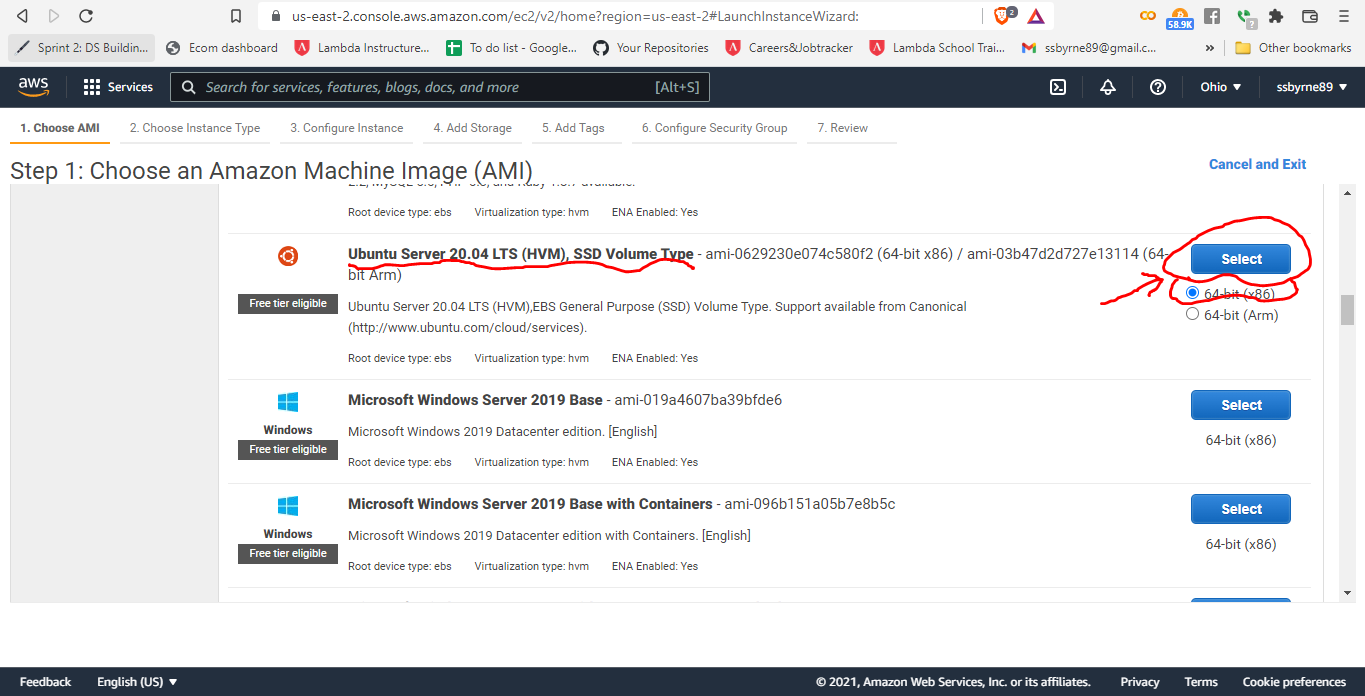Click the Windows logo for Server 2019 Base
Viewport: 1365px width, 696px height.
coord(288,402)
